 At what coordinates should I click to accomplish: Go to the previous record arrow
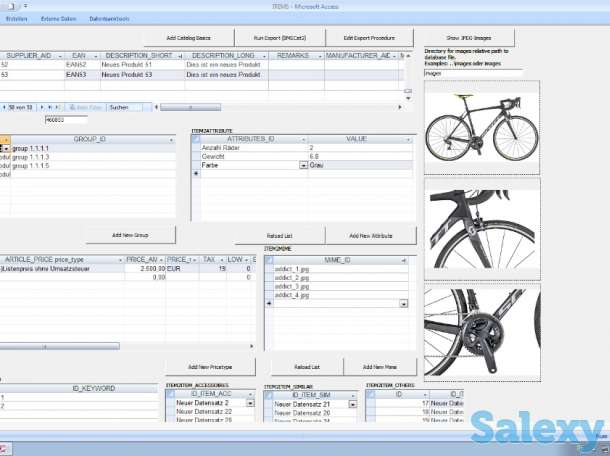tap(4, 107)
